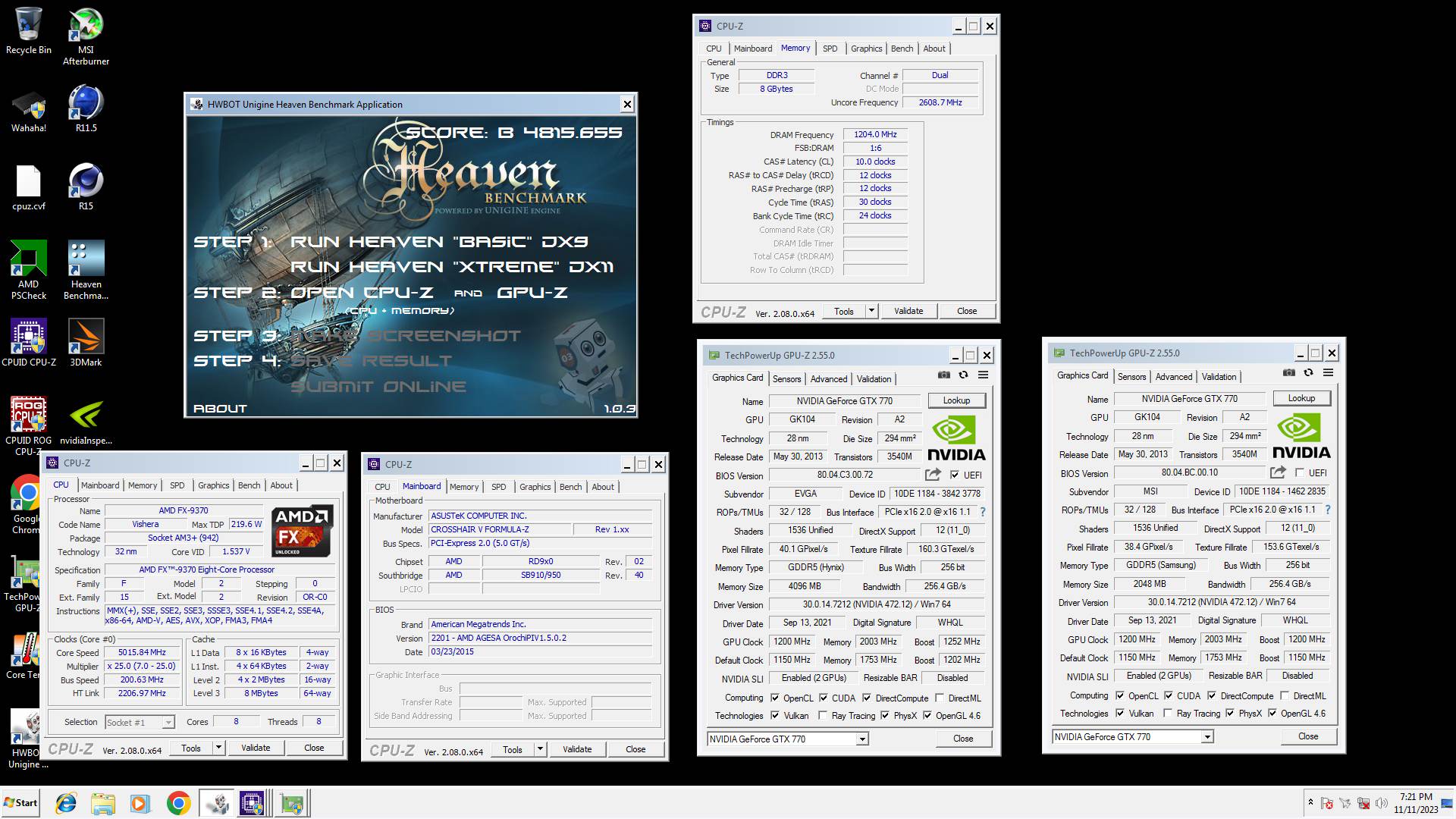Open the Wahaha! desktop icon
This screenshot has height=819, width=1456.
pyautogui.click(x=28, y=111)
